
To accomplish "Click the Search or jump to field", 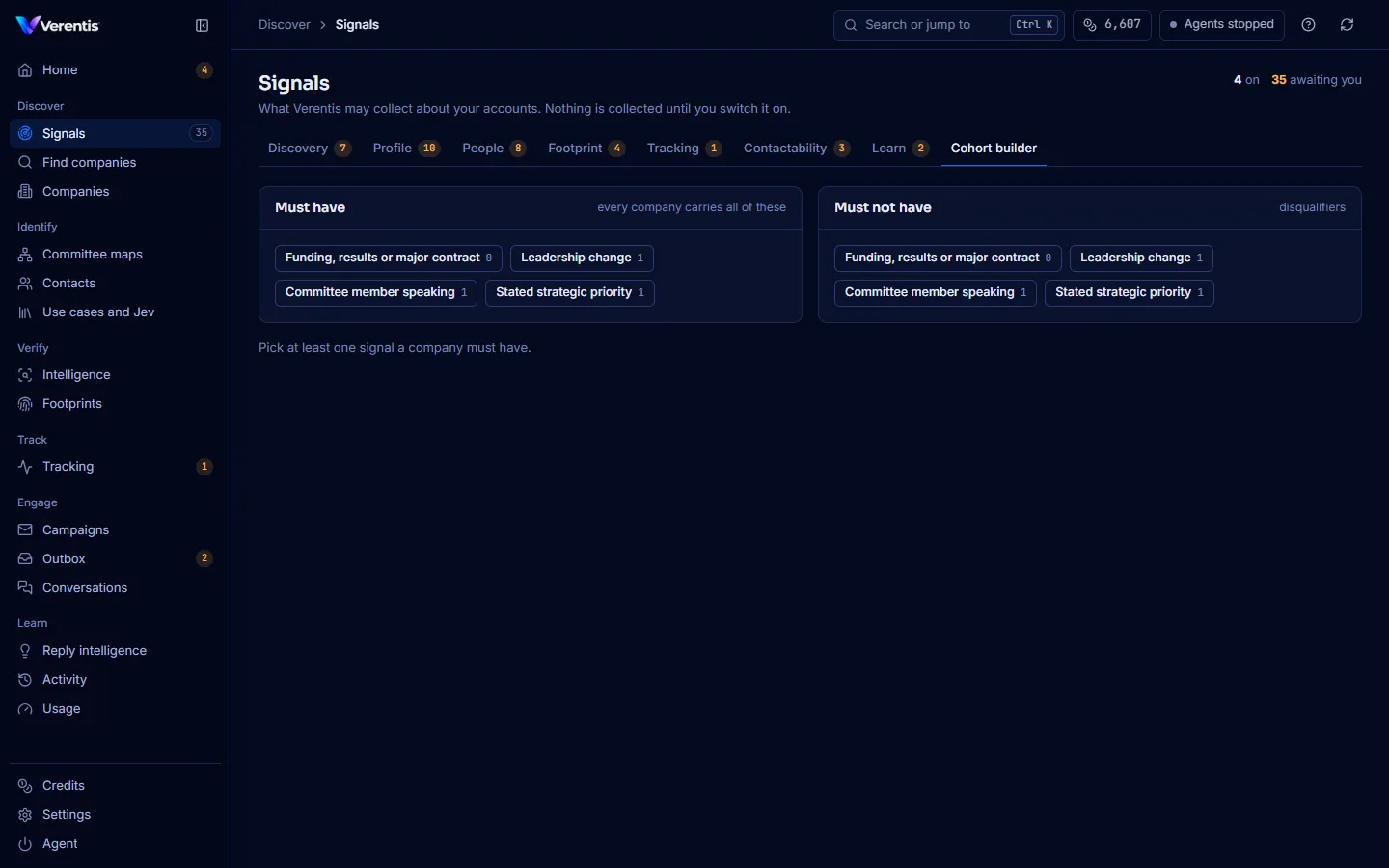I will (949, 25).
